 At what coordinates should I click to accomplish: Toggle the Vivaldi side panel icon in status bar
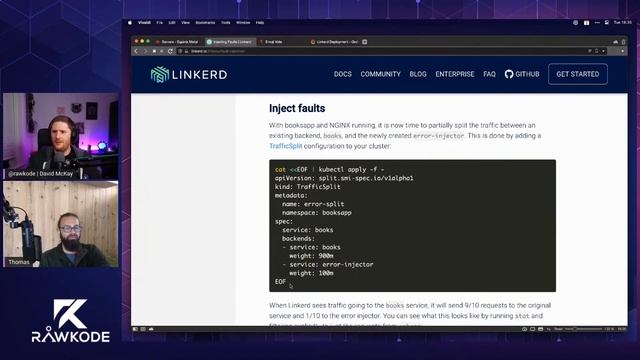[x=136, y=329]
